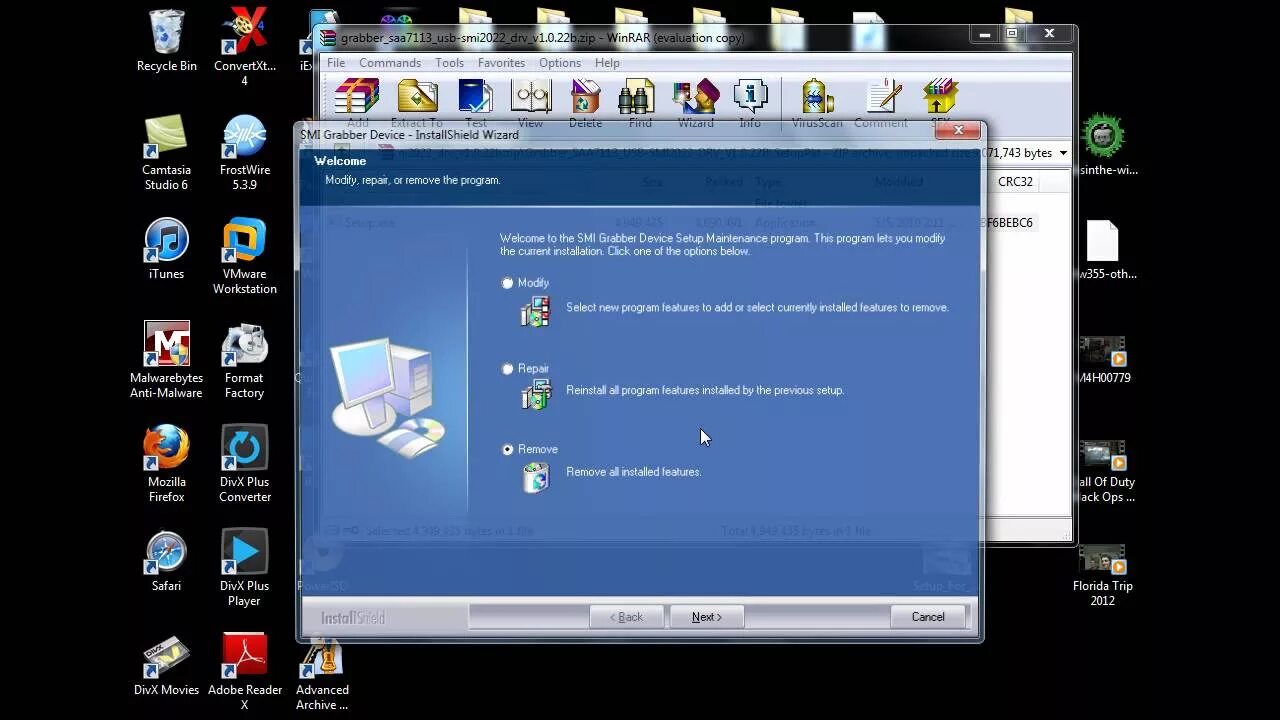
Task: Open the File menu in WinRAR
Action: (336, 63)
